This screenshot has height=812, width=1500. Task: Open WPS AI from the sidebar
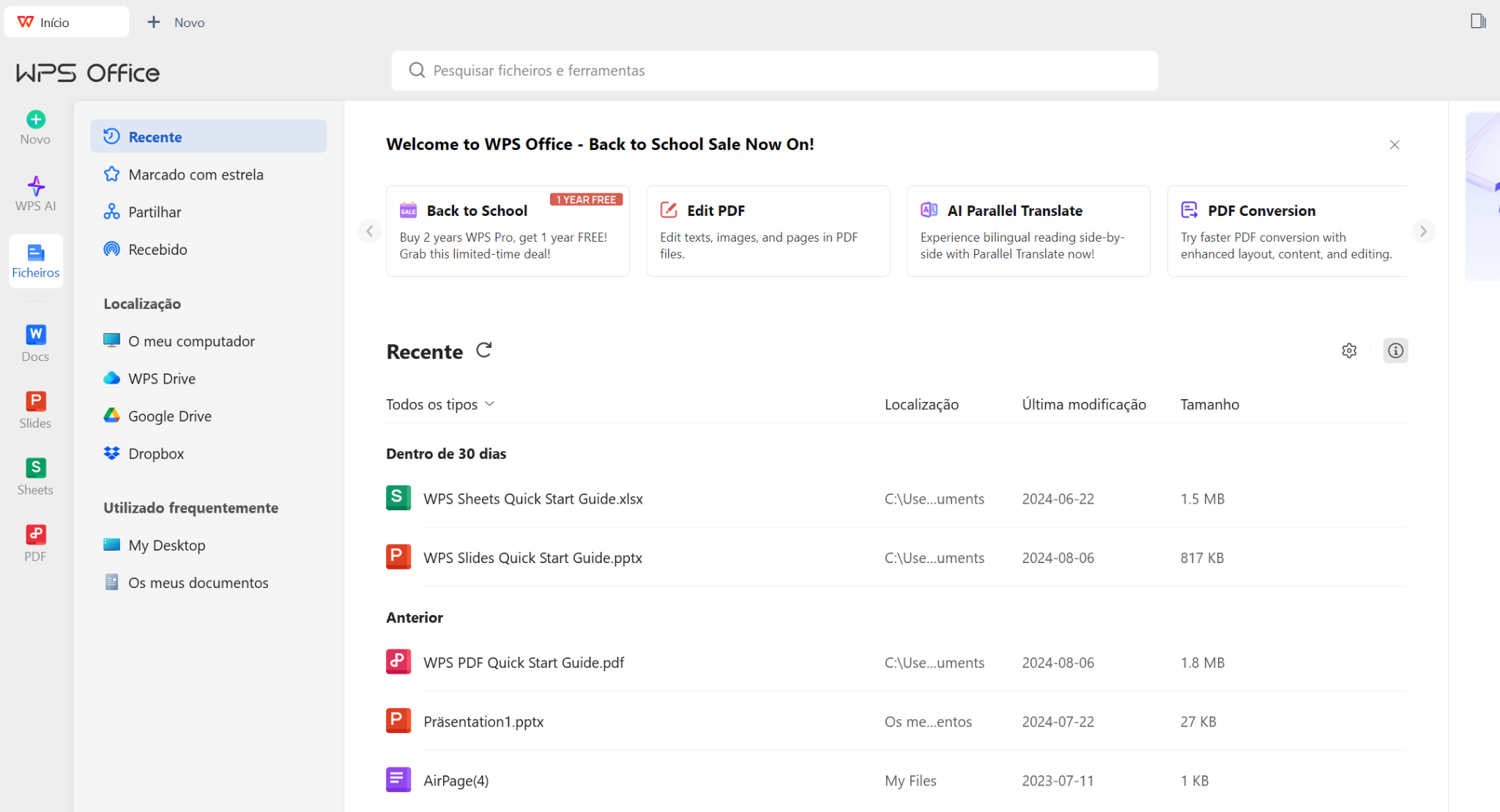click(35, 194)
